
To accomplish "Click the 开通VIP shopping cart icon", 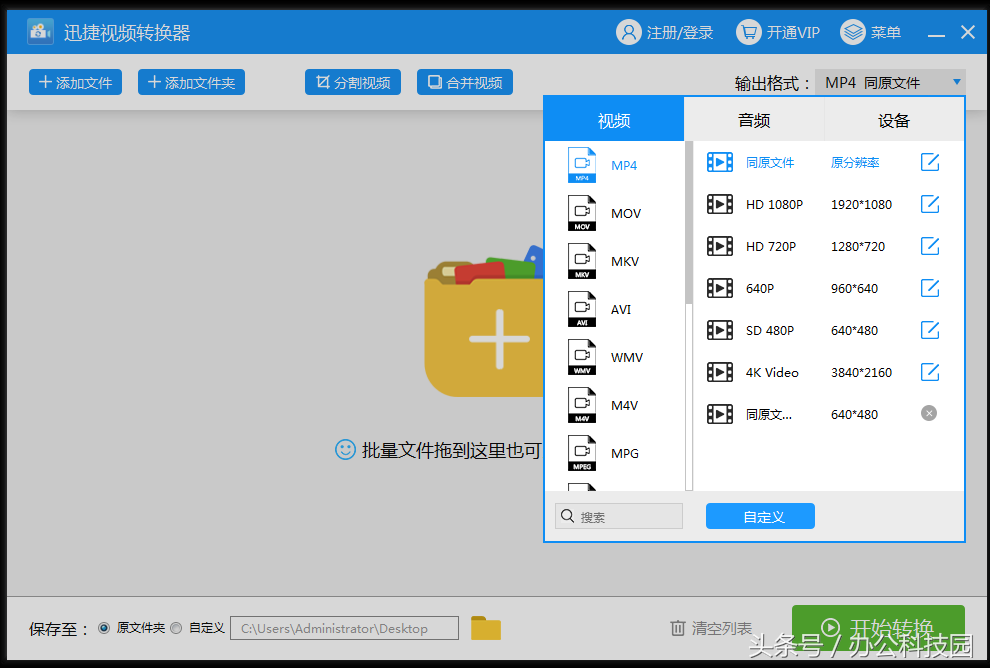I will point(748,32).
